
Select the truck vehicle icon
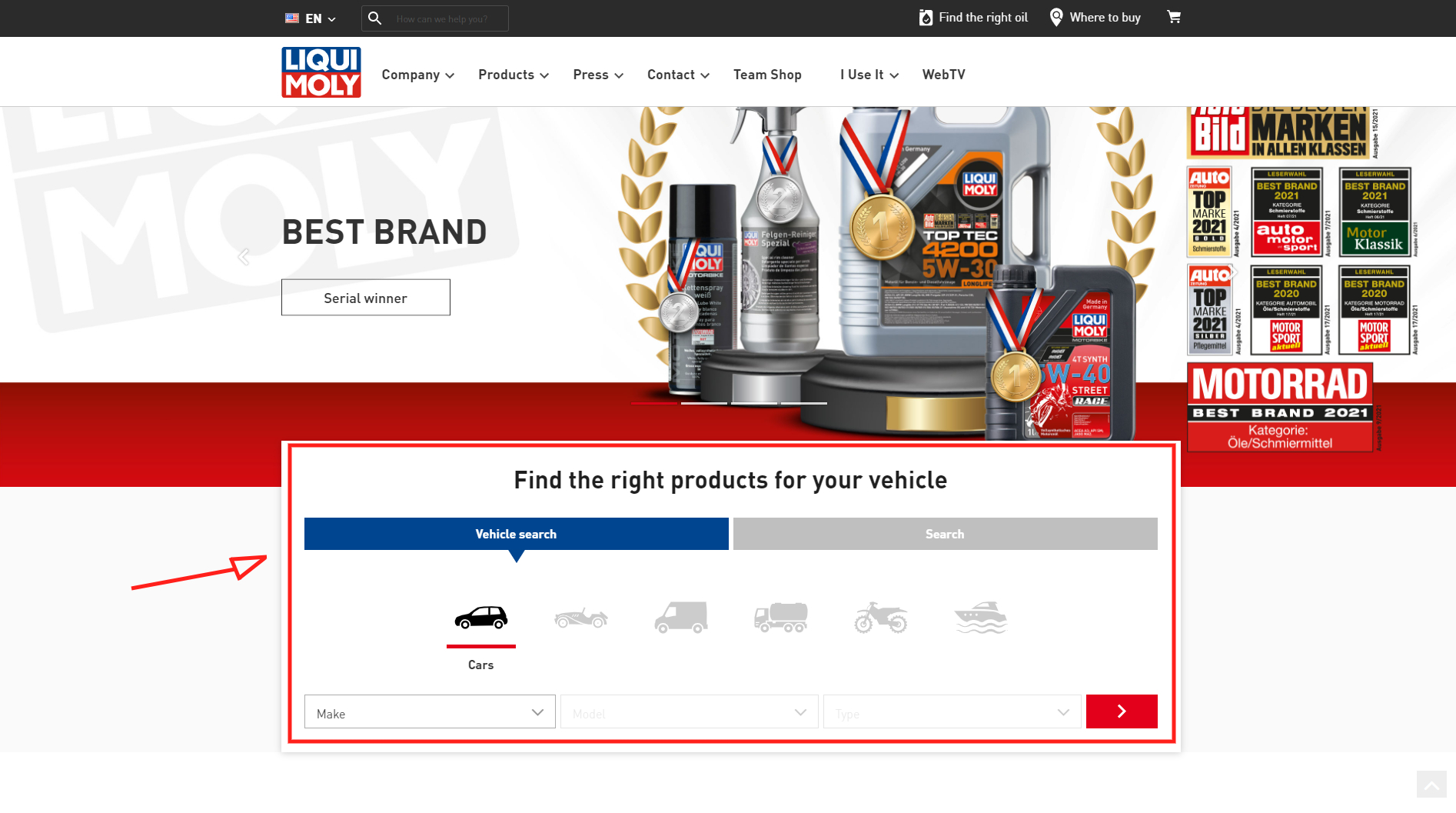tap(781, 618)
